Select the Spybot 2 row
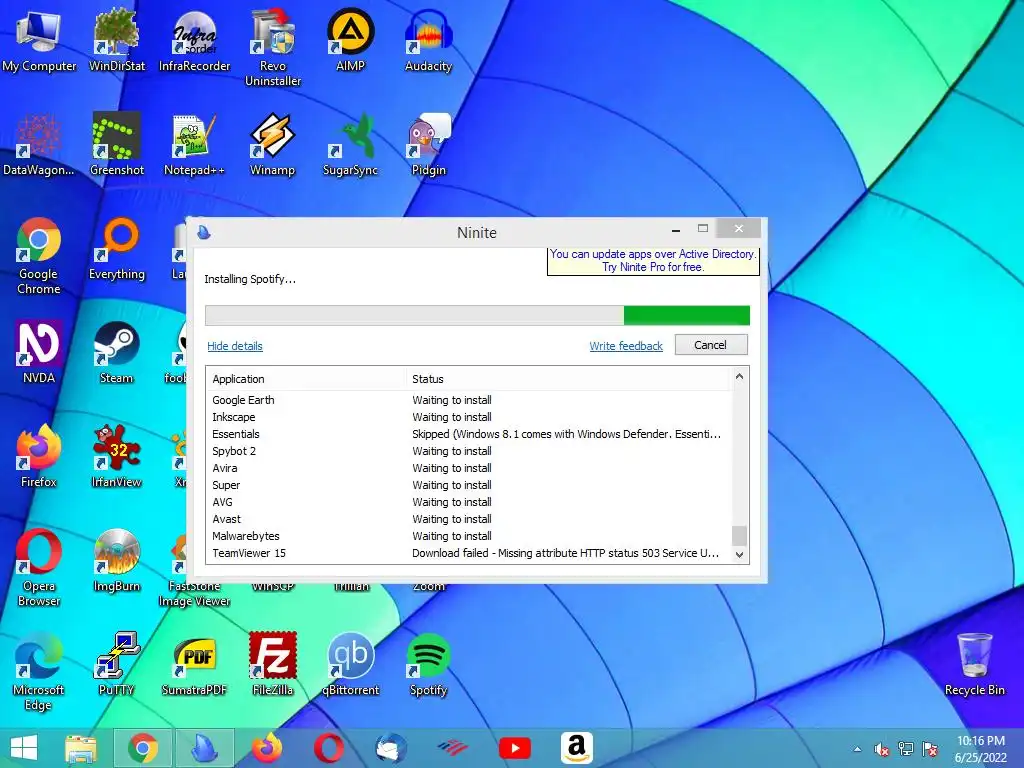This screenshot has width=1024, height=768. [x=469, y=451]
